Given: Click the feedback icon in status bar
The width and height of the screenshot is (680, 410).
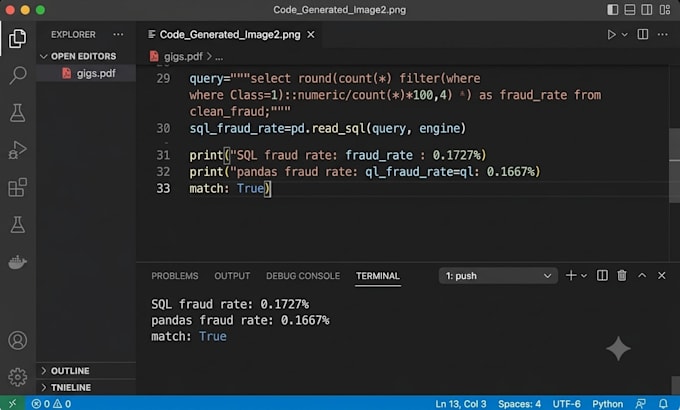Looking at the screenshot, I should point(640,404).
